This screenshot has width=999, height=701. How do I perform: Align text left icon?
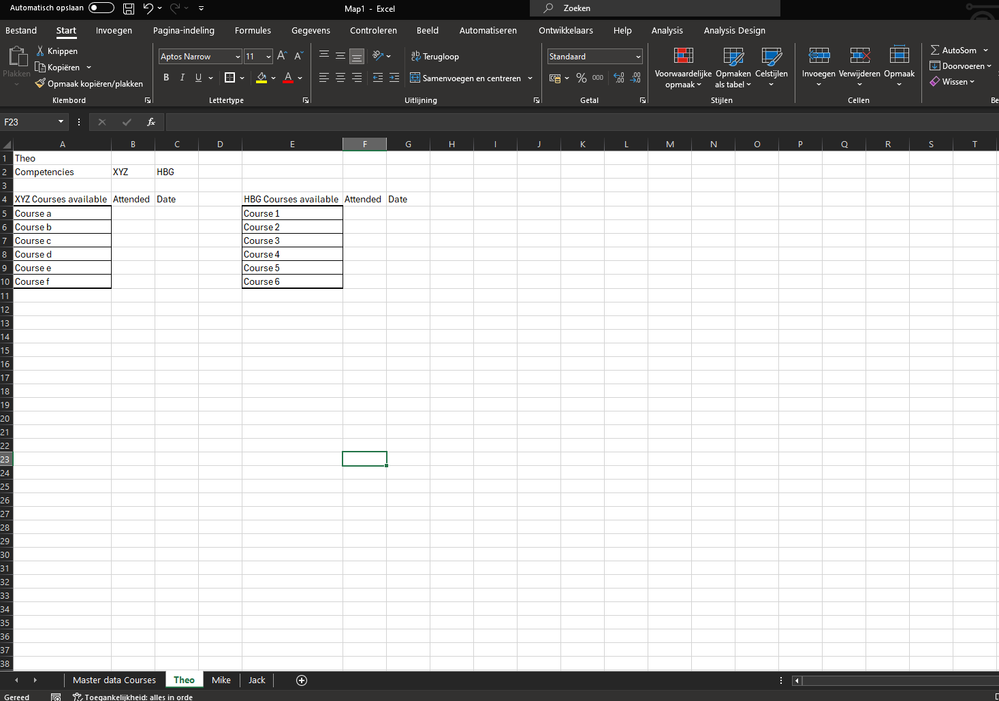point(324,78)
